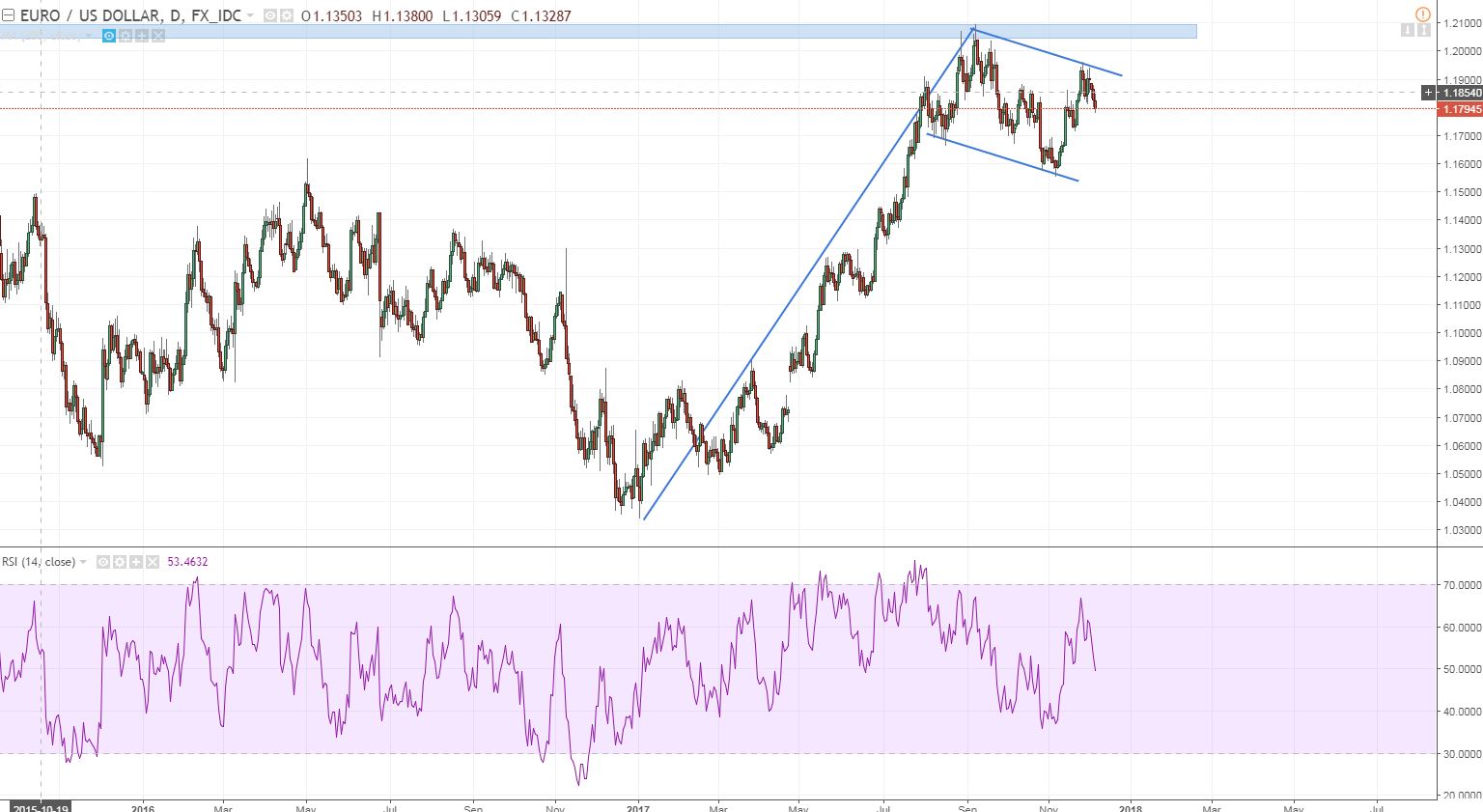Click the low value L1.13059

pos(472,15)
